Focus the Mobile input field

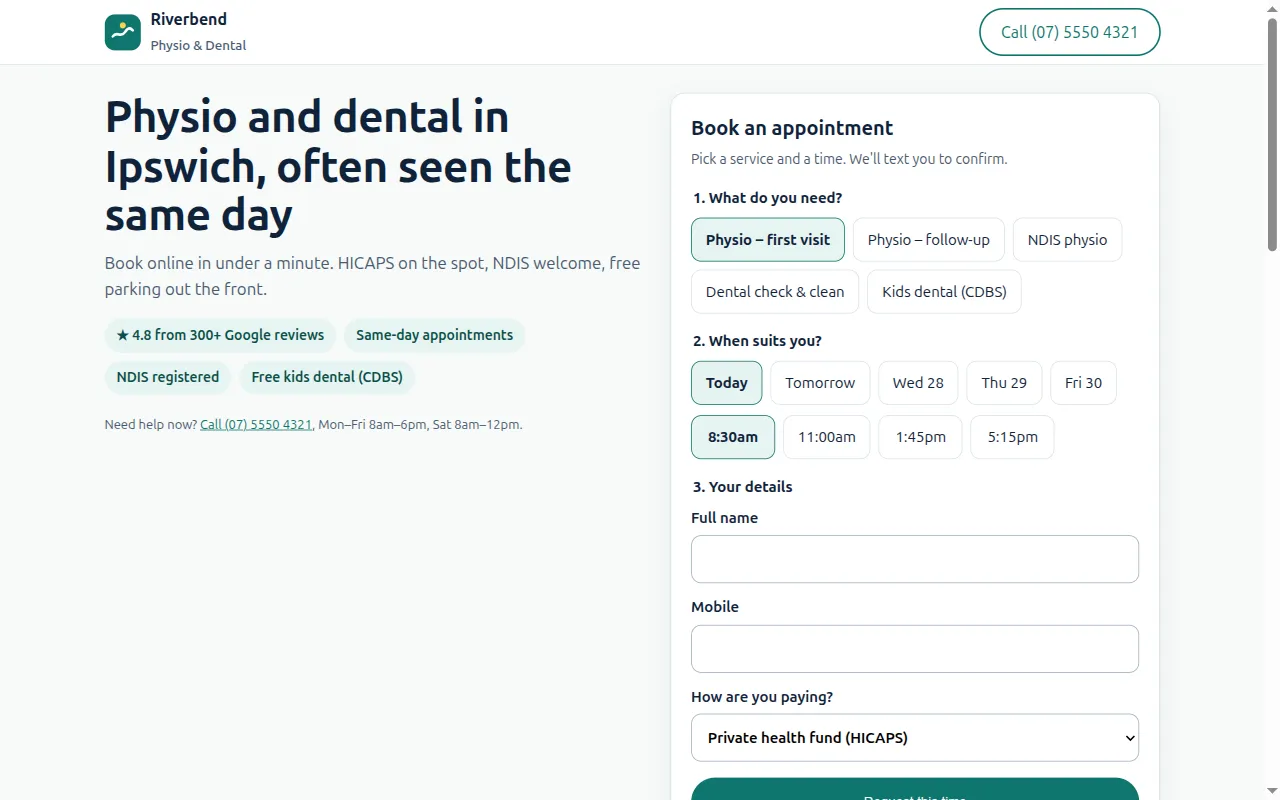coord(915,649)
